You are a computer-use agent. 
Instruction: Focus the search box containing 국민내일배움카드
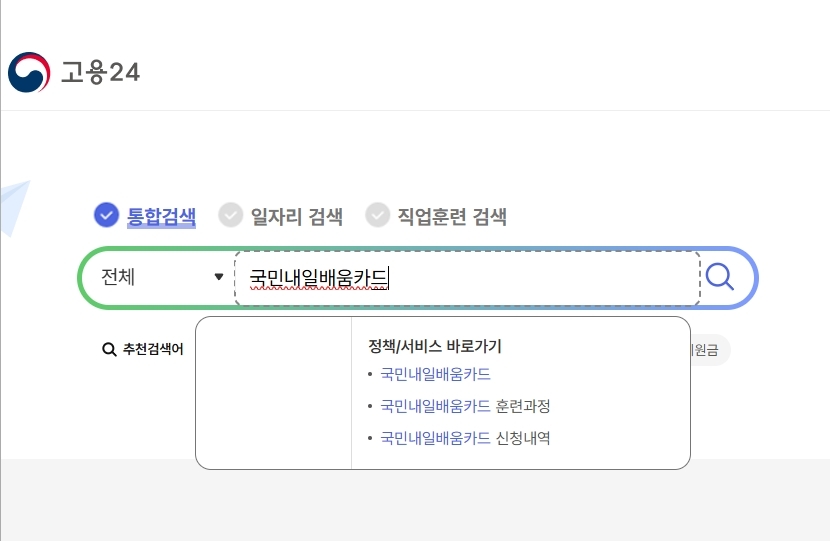click(x=467, y=278)
